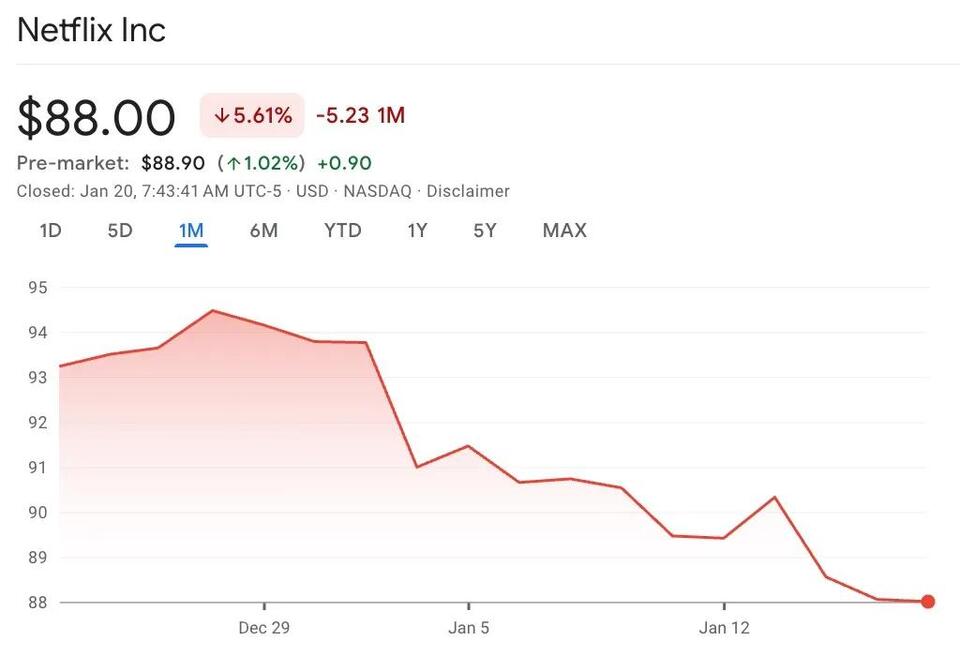Click the Jan 12 axis label
Viewport: 960px width, 671px height.
[x=724, y=628]
